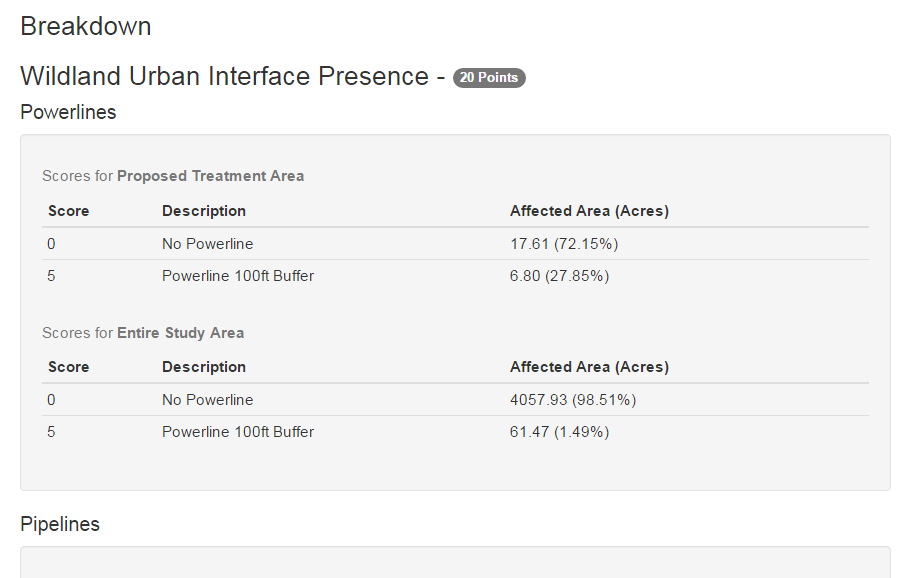Click Description column header in Proposed Treatment table
This screenshot has height=578, width=905.
tap(204, 211)
